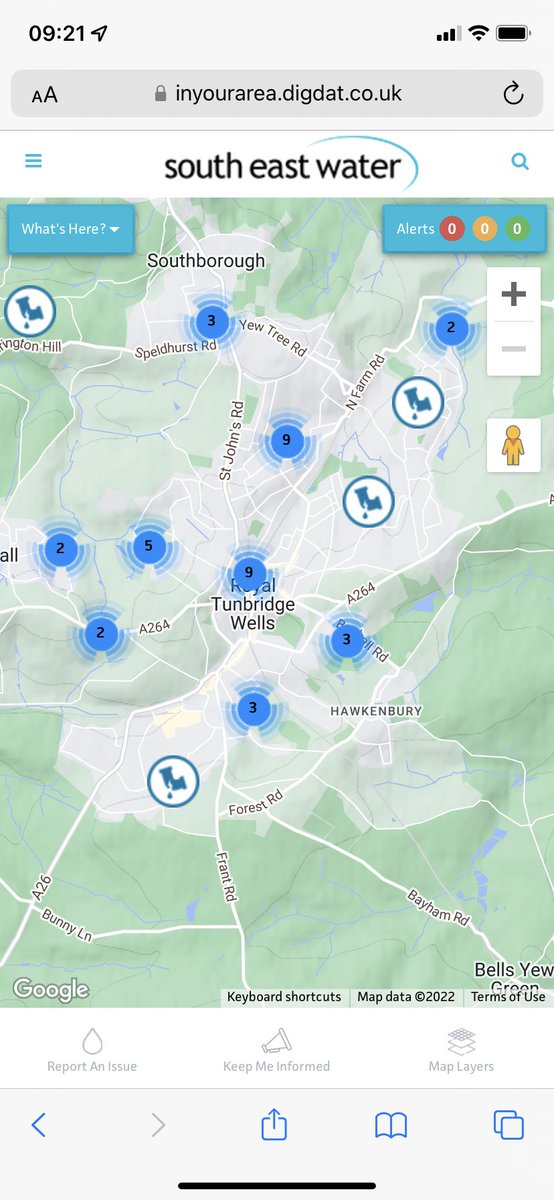
Task: Select the leak incident marker near Bidborough Hill
Action: [x=29, y=310]
